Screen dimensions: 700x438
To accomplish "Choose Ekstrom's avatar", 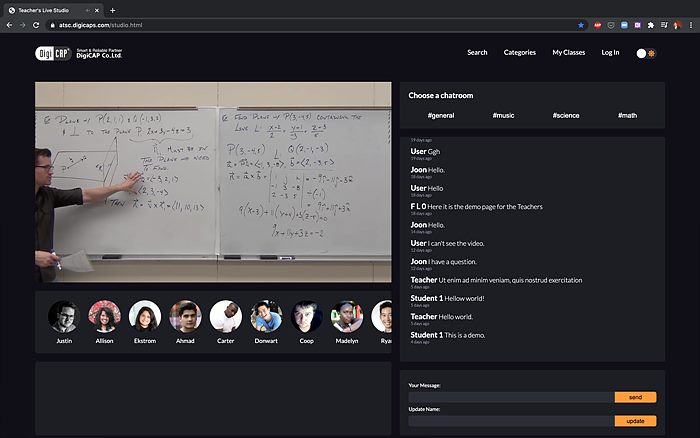I will click(145, 316).
